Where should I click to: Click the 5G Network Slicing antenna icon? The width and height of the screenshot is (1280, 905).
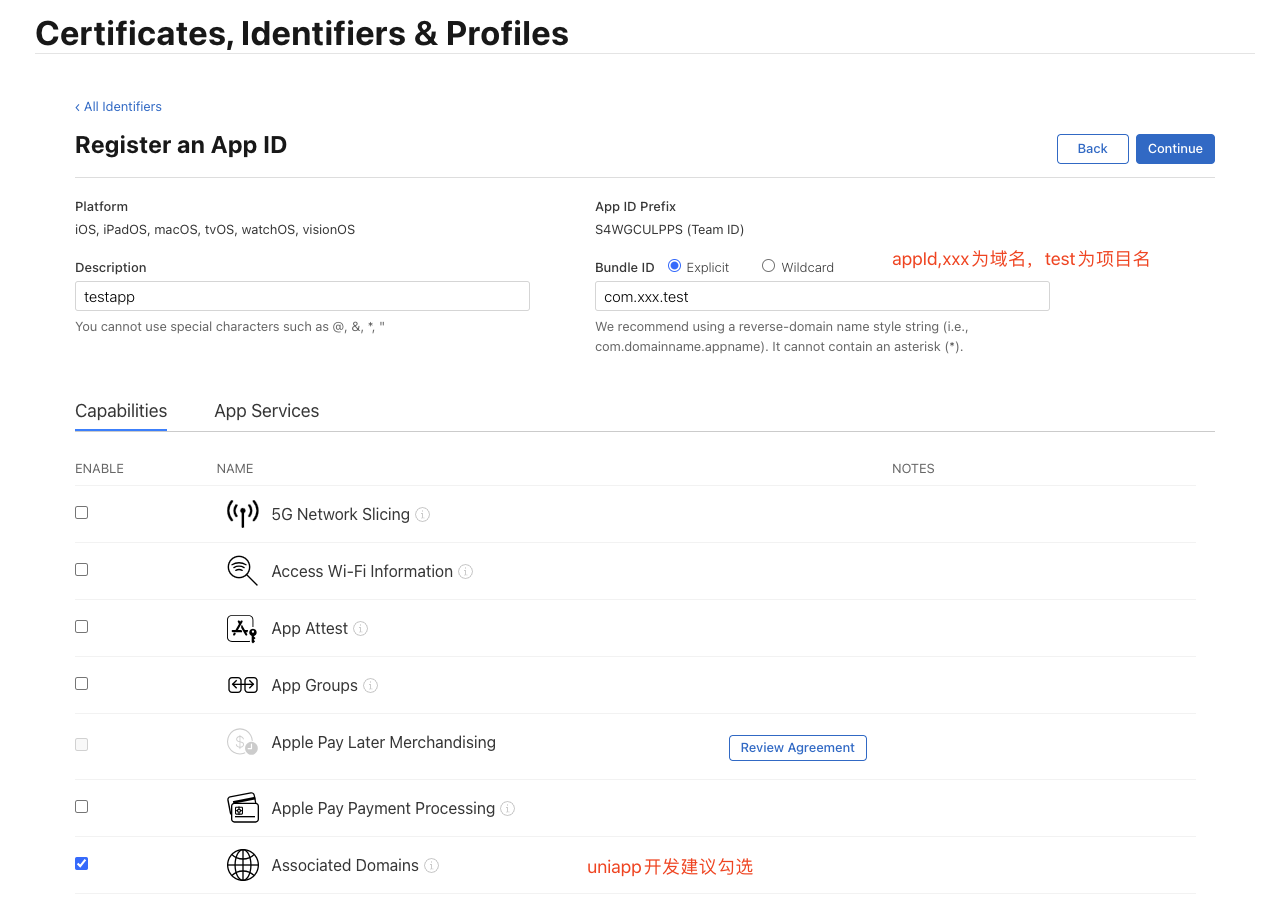coord(243,514)
